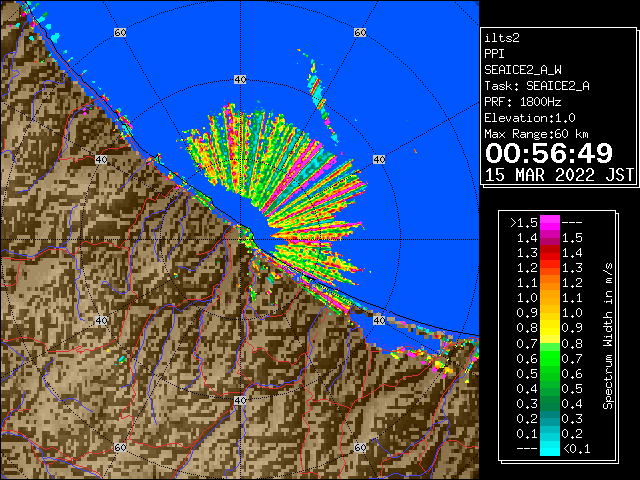Click the "<0.1" legend label
This screenshot has height=480, width=640.
(576, 449)
